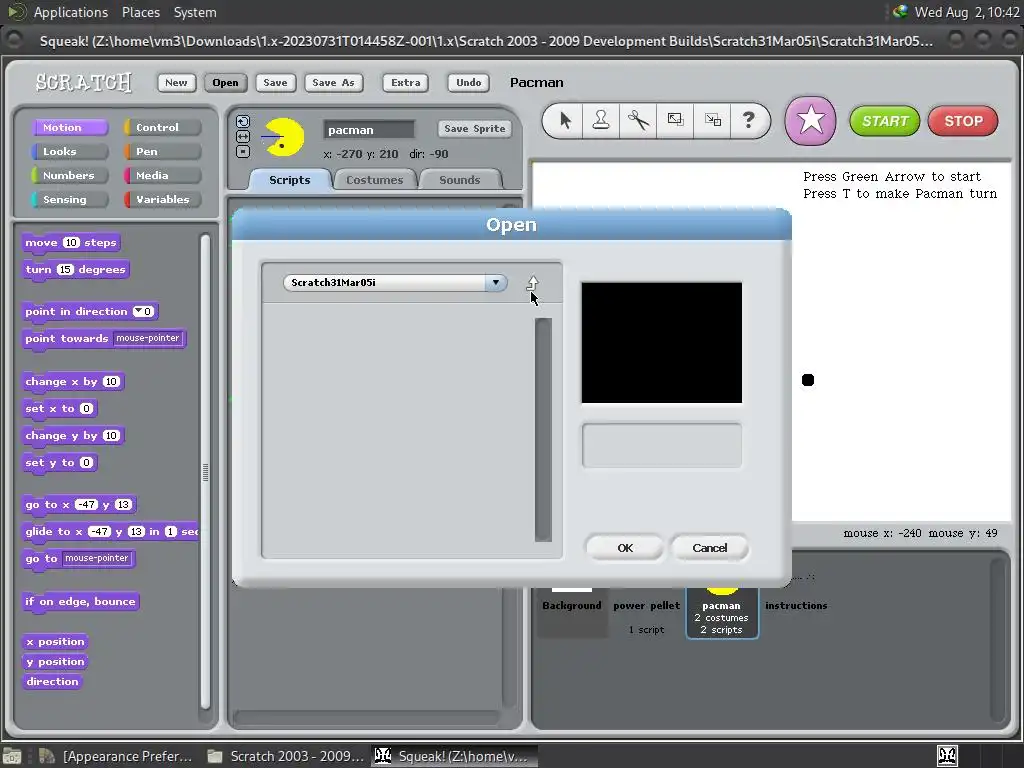1024x768 pixels.
Task: Click the x position reporter block
Action: tap(56, 641)
